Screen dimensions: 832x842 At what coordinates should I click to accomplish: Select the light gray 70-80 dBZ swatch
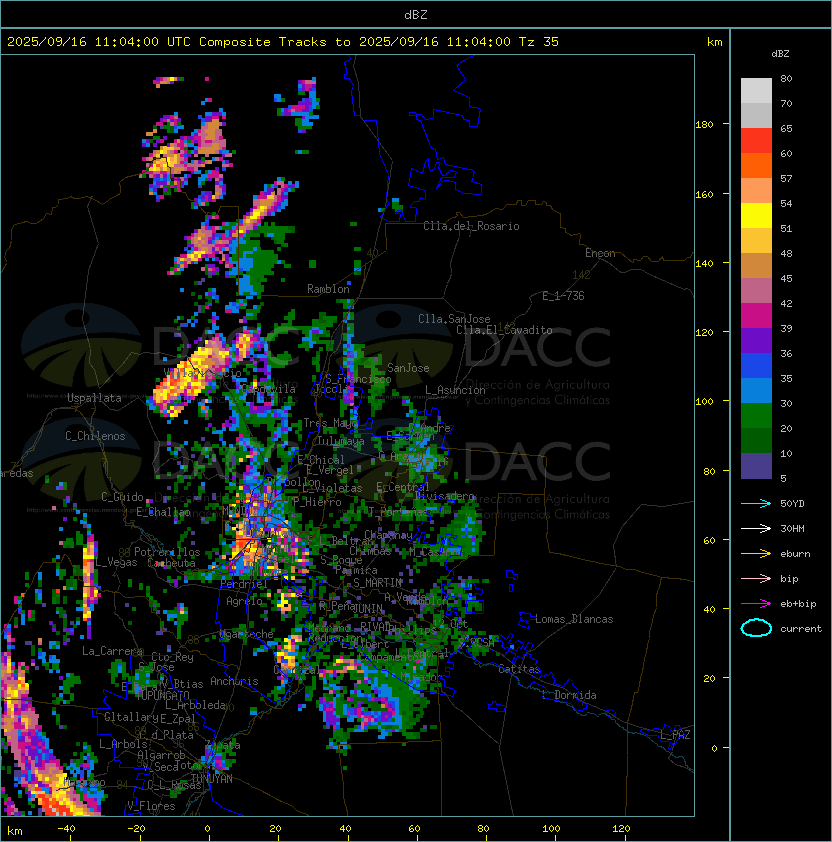pos(756,91)
